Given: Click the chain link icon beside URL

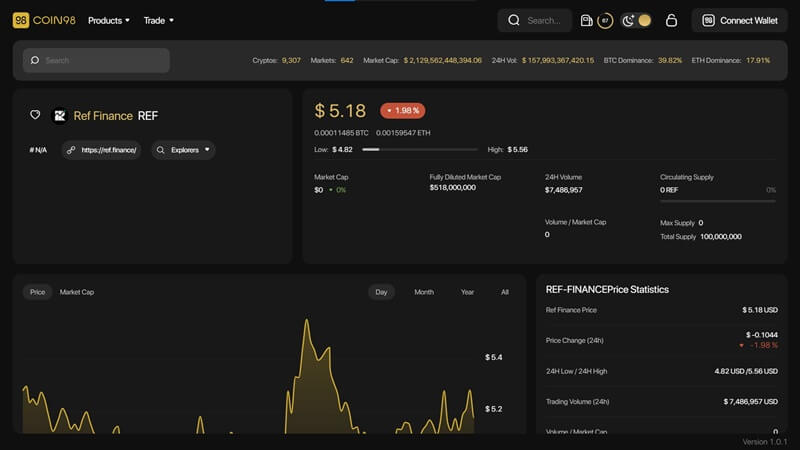Looking at the screenshot, I should click(71, 150).
